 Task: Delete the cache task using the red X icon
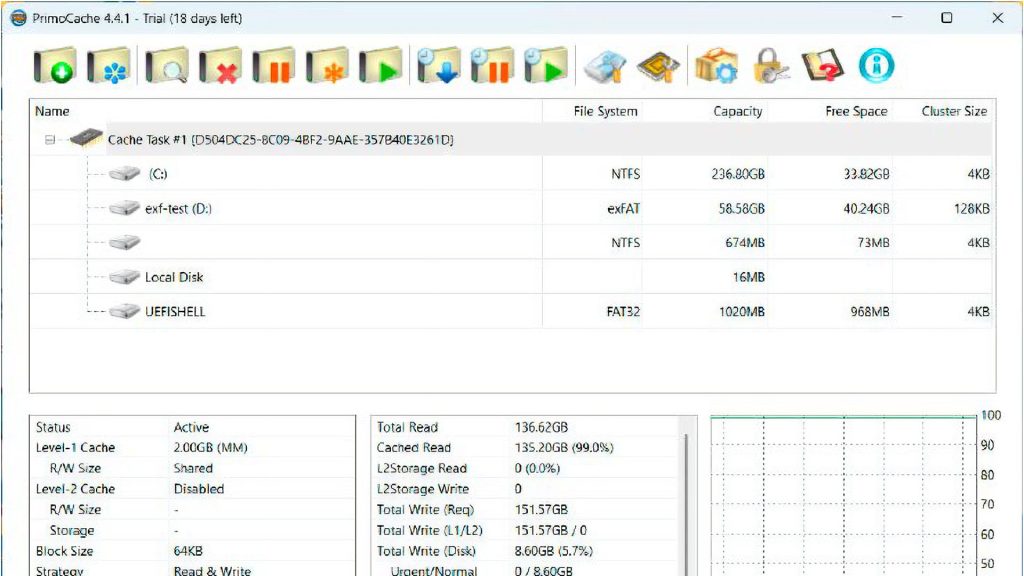(220, 66)
